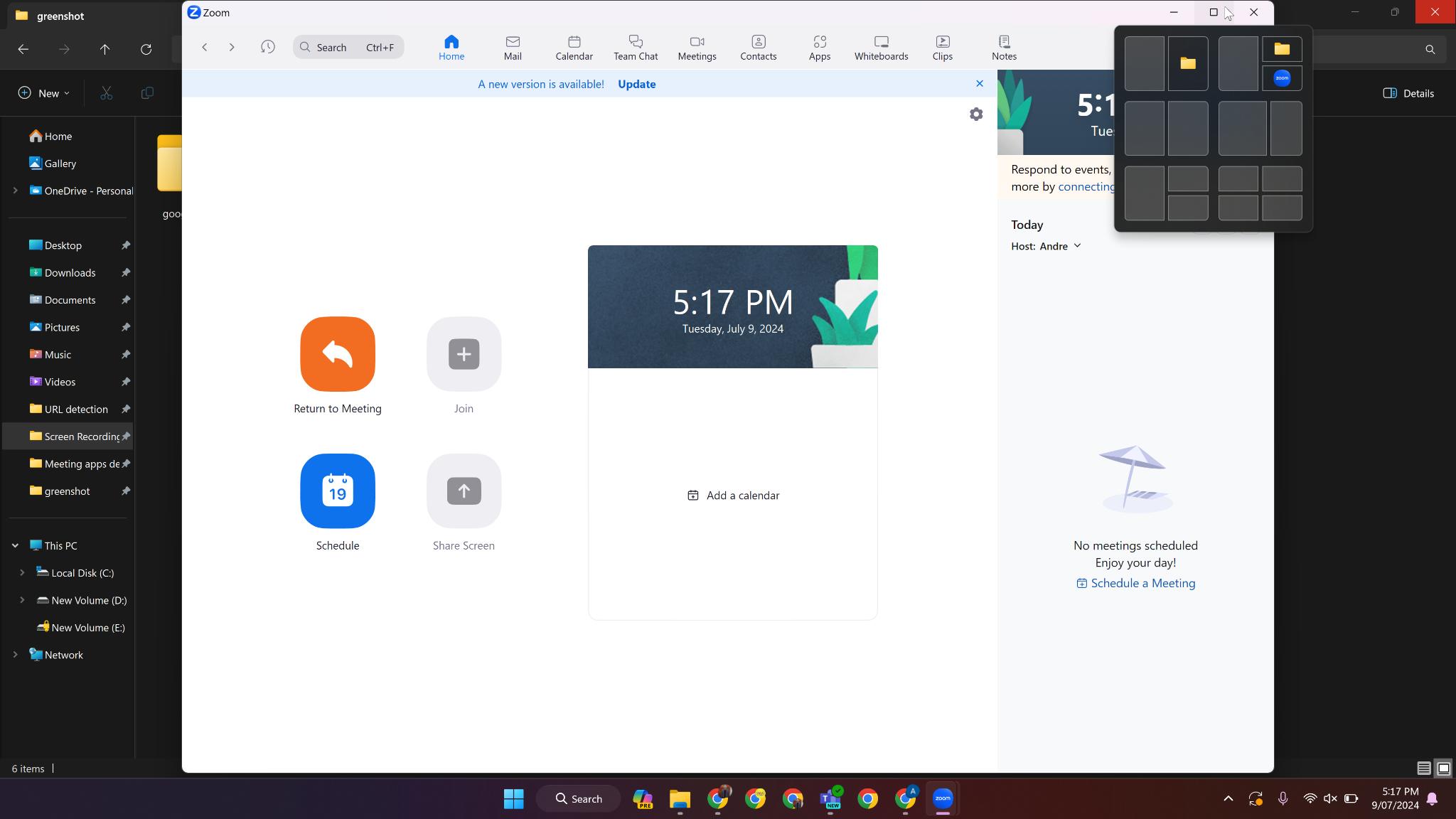Select snap layout zone showing Zoom icon

(x=1282, y=78)
